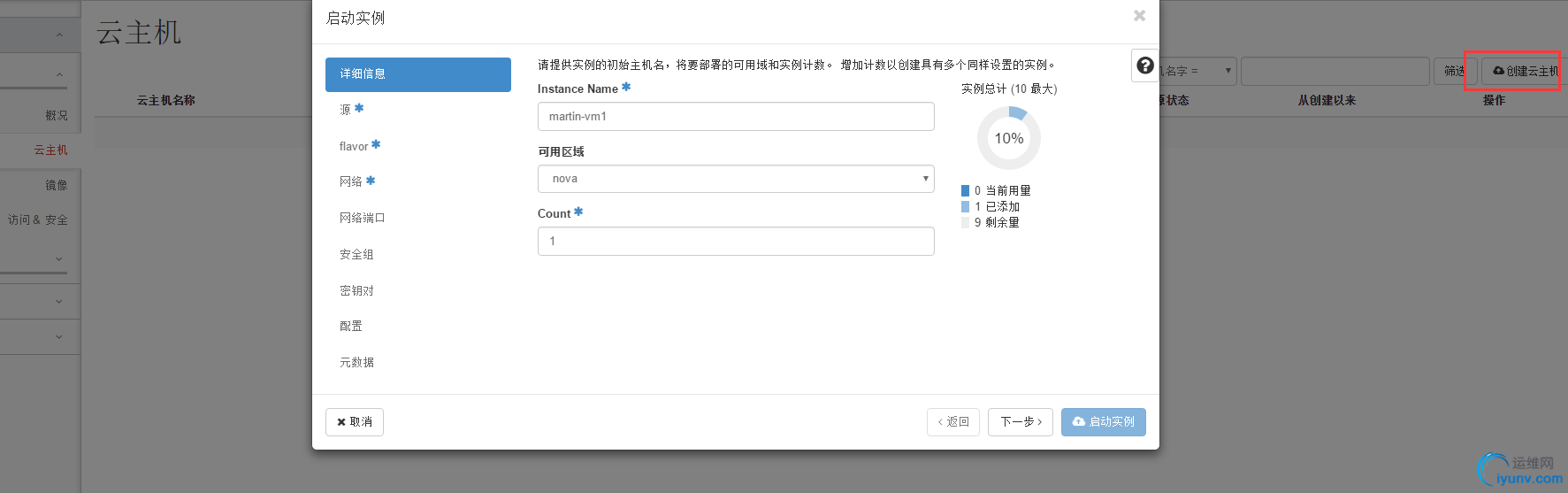1568x493 pixels.
Task: Open the flavor step tab
Action: pyautogui.click(x=354, y=146)
